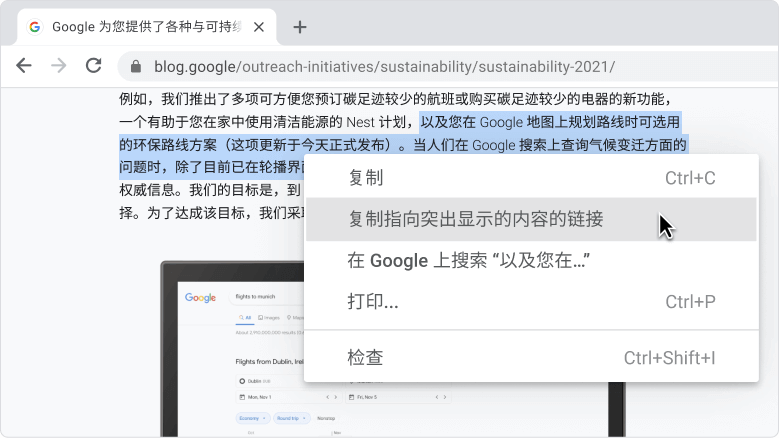This screenshot has height=438, width=779.
Task: Expand the Round trip dropdown
Action: pyautogui.click(x=291, y=418)
